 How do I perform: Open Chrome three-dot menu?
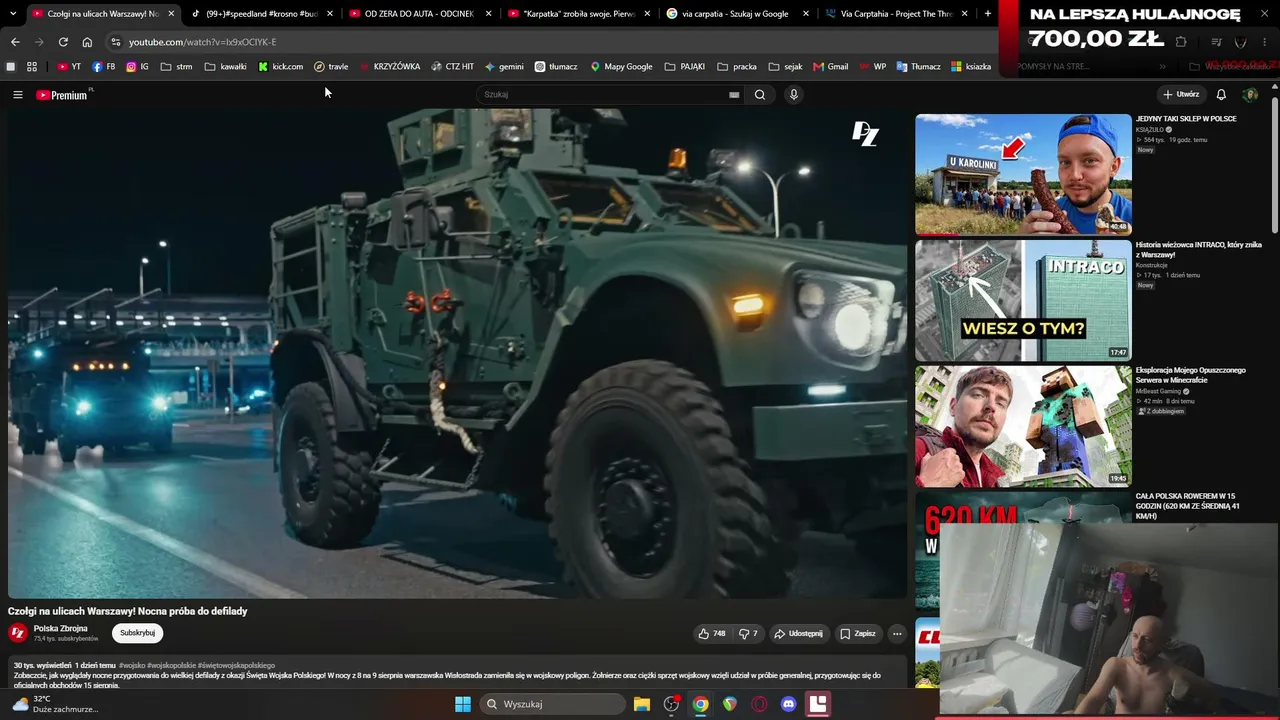click(1266, 42)
